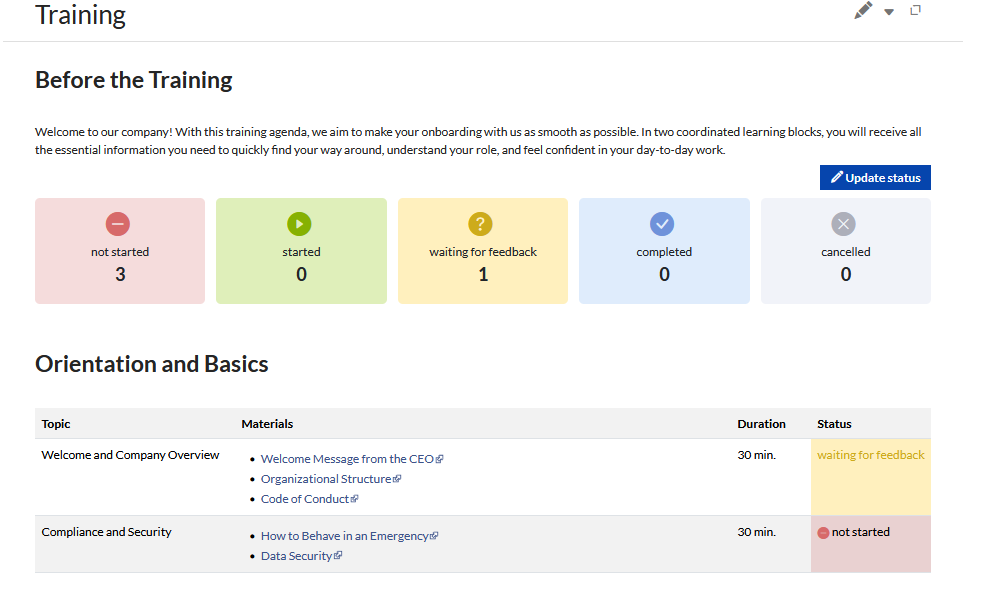Click the blue completed checkmark icon

(663, 224)
